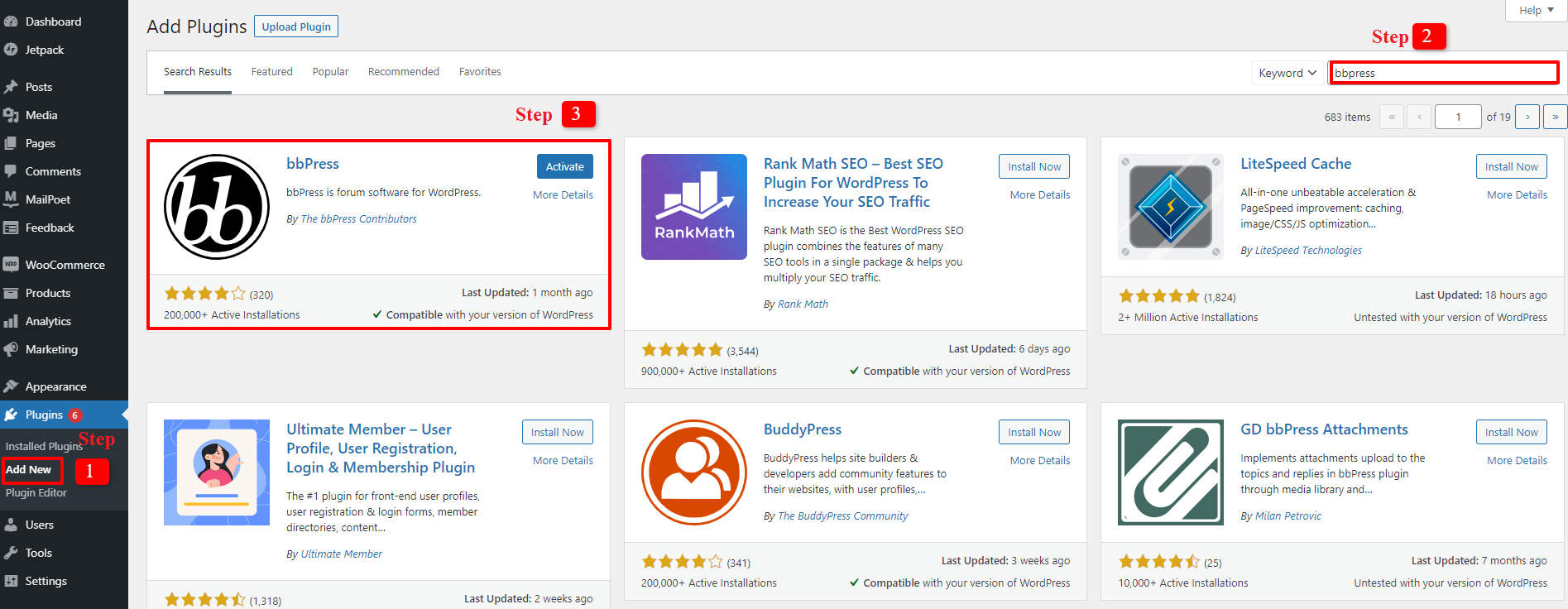The height and width of the screenshot is (609, 1568).
Task: Click the Jetpack icon in sidebar
Action: [11, 50]
